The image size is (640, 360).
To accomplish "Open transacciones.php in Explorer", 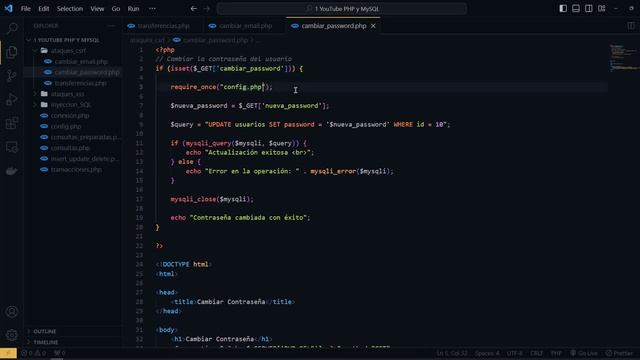I will (x=76, y=169).
